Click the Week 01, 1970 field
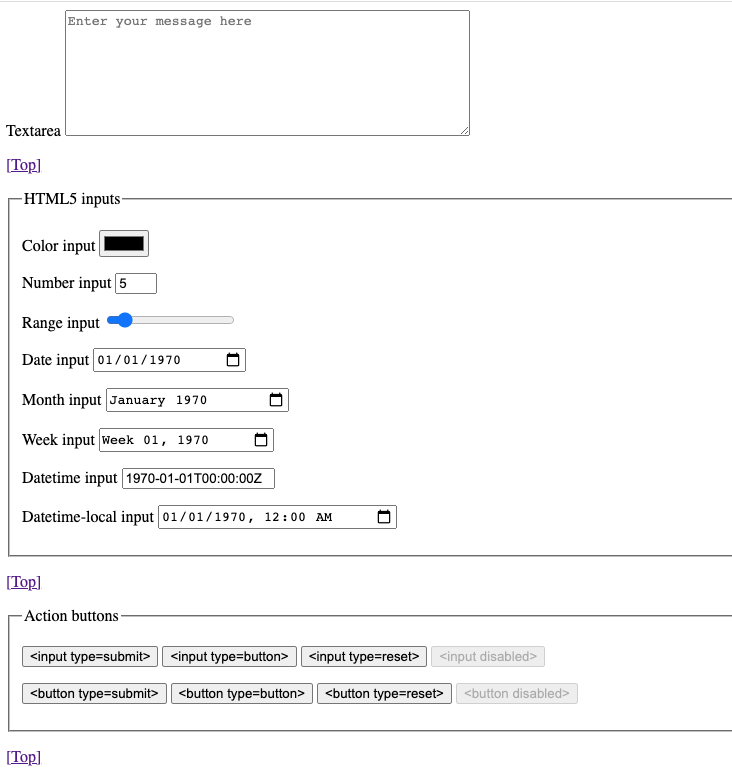 pyautogui.click(x=186, y=440)
